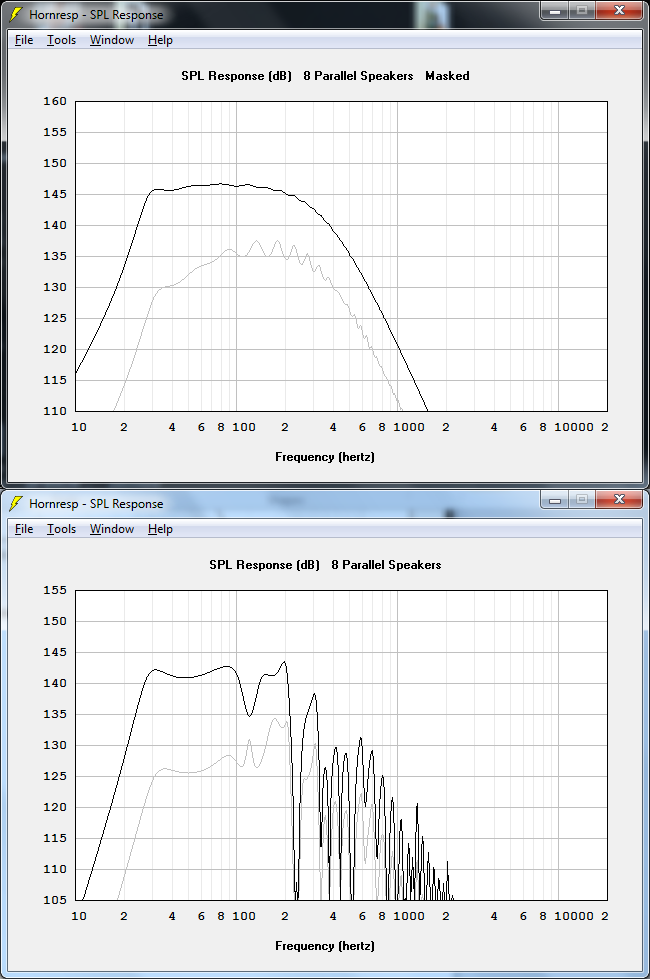Click the 160 axis value in top chart
This screenshot has height=980, width=650.
(x=55, y=101)
